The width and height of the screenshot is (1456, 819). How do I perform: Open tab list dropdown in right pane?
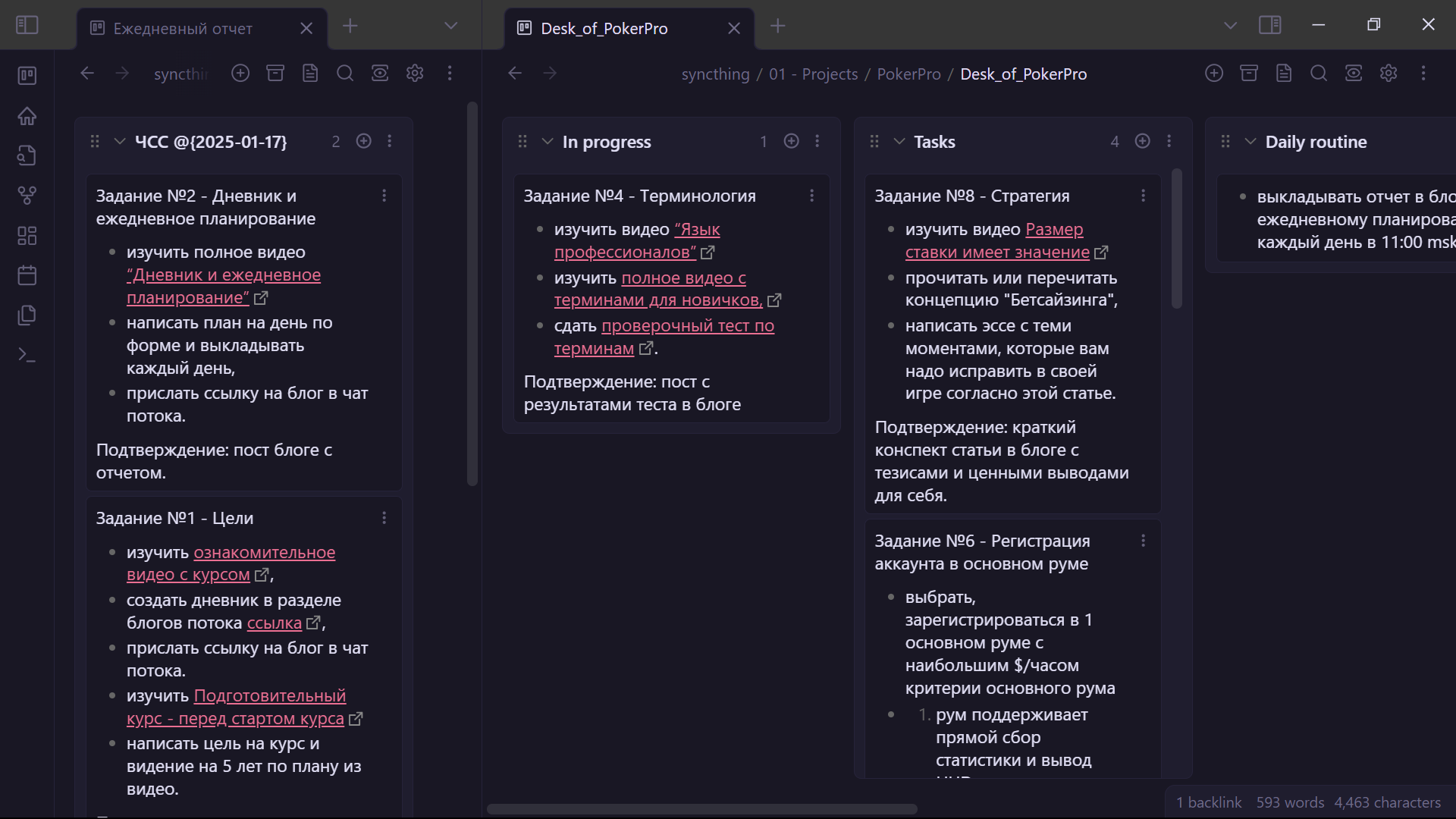pyautogui.click(x=1230, y=26)
